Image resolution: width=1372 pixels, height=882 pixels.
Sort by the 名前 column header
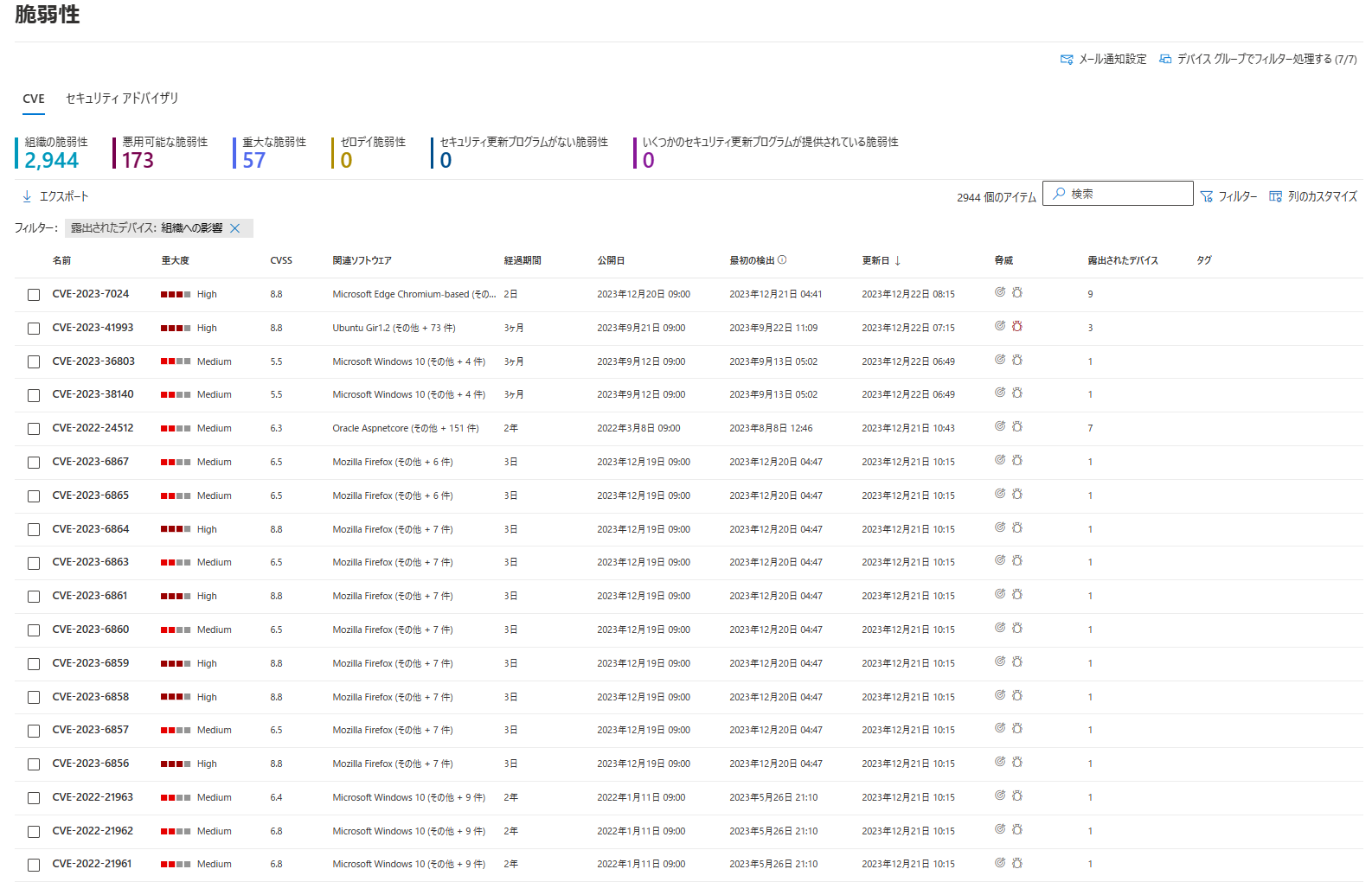point(61,260)
